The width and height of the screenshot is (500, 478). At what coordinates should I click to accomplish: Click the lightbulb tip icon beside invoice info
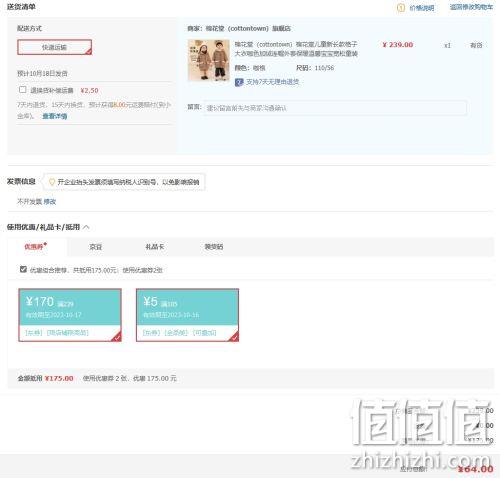52,182
